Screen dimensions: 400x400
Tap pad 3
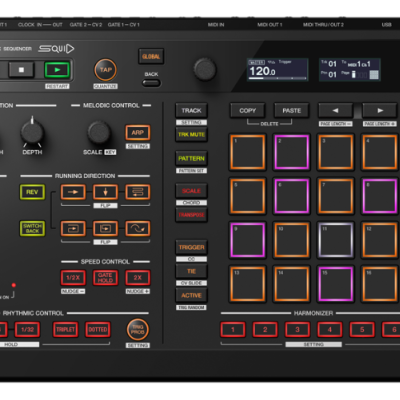point(336,152)
